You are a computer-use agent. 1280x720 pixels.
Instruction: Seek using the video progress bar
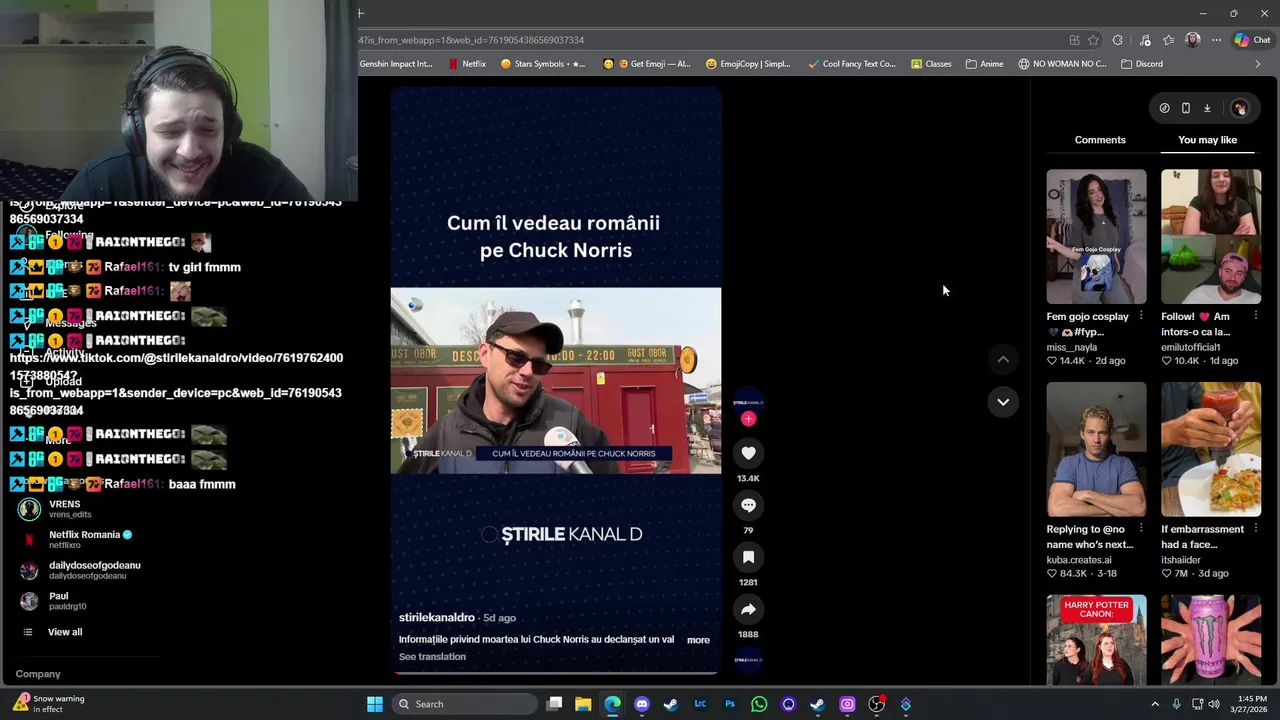click(x=556, y=672)
